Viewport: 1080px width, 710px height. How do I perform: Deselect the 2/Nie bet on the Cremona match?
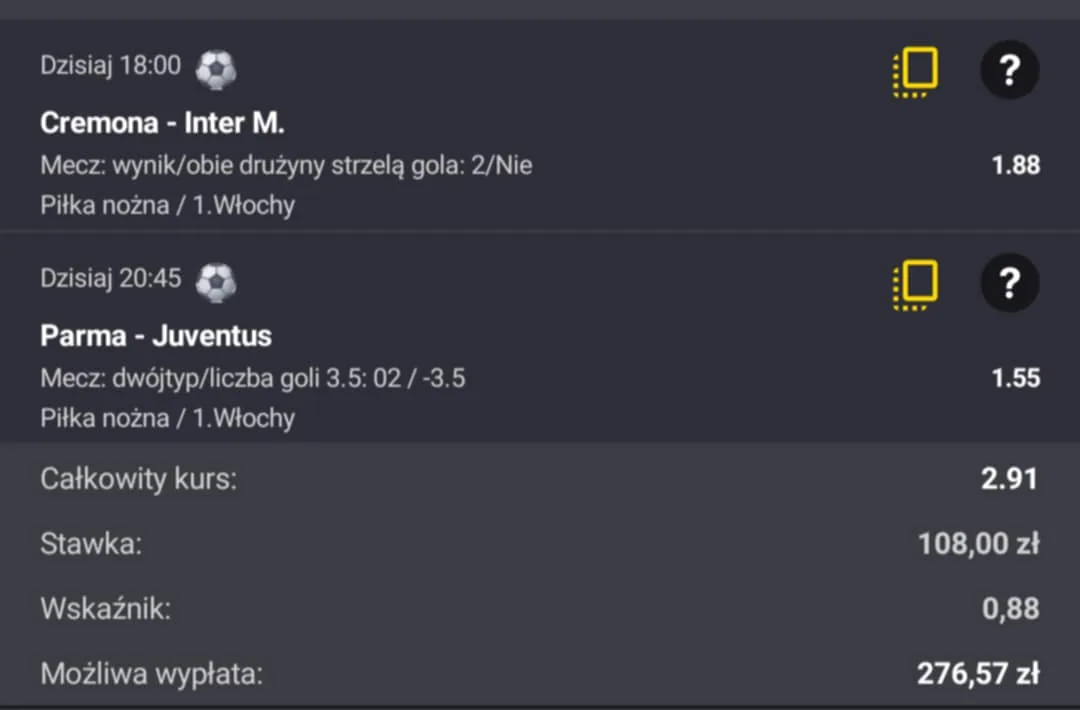tap(285, 165)
